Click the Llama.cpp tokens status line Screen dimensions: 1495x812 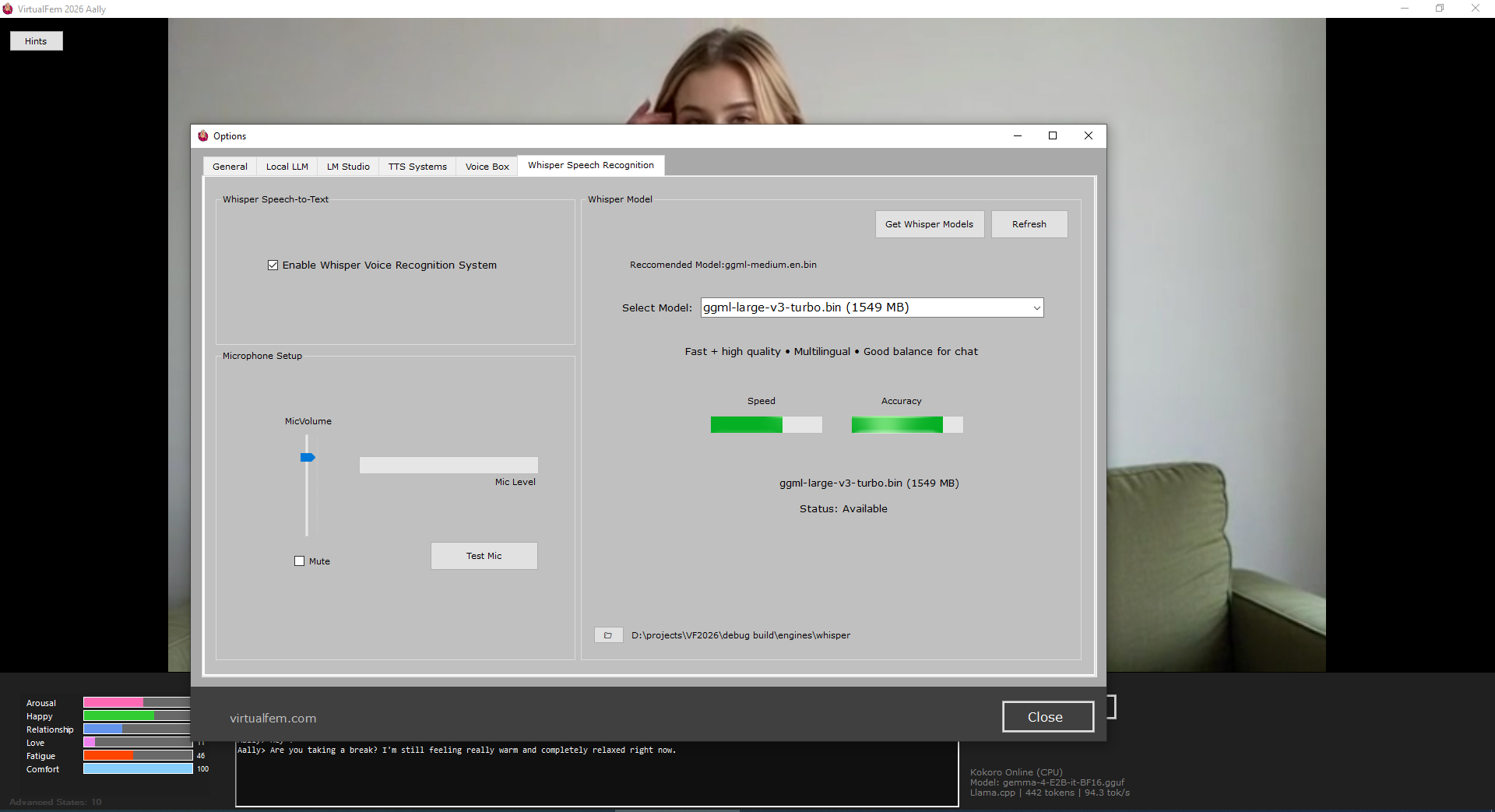[x=1050, y=793]
